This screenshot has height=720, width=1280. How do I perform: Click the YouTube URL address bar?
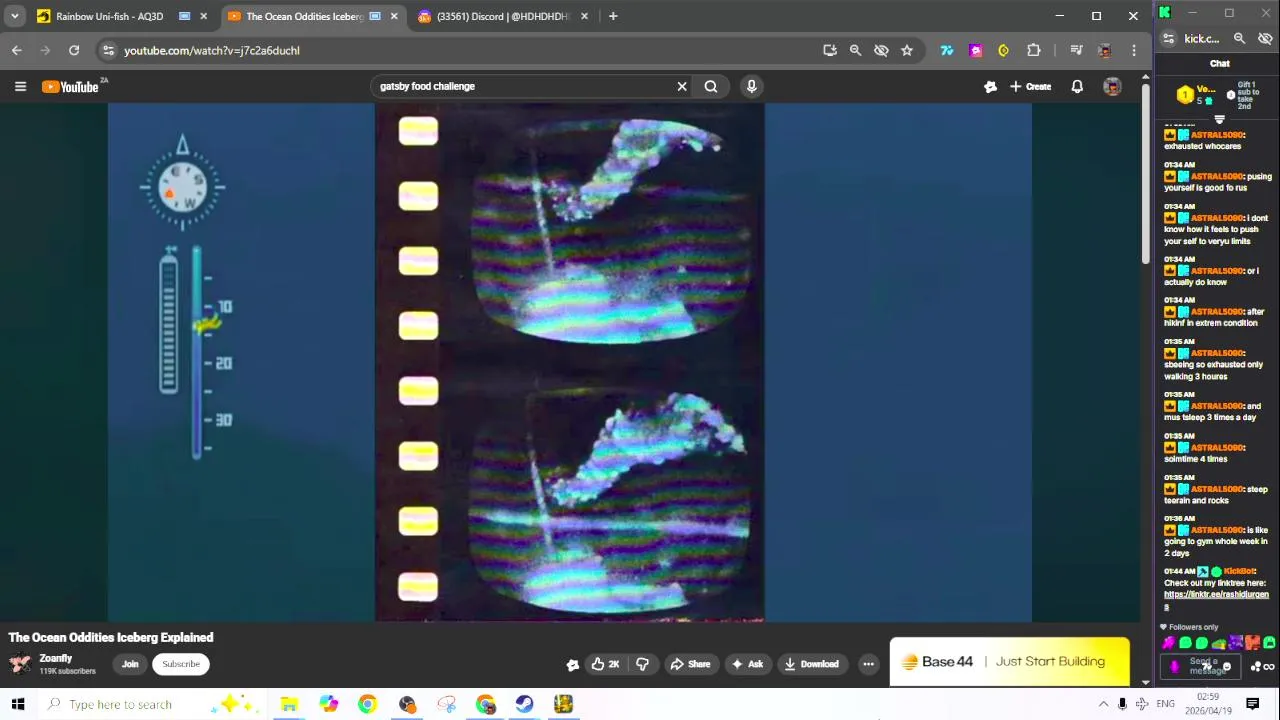click(x=460, y=50)
